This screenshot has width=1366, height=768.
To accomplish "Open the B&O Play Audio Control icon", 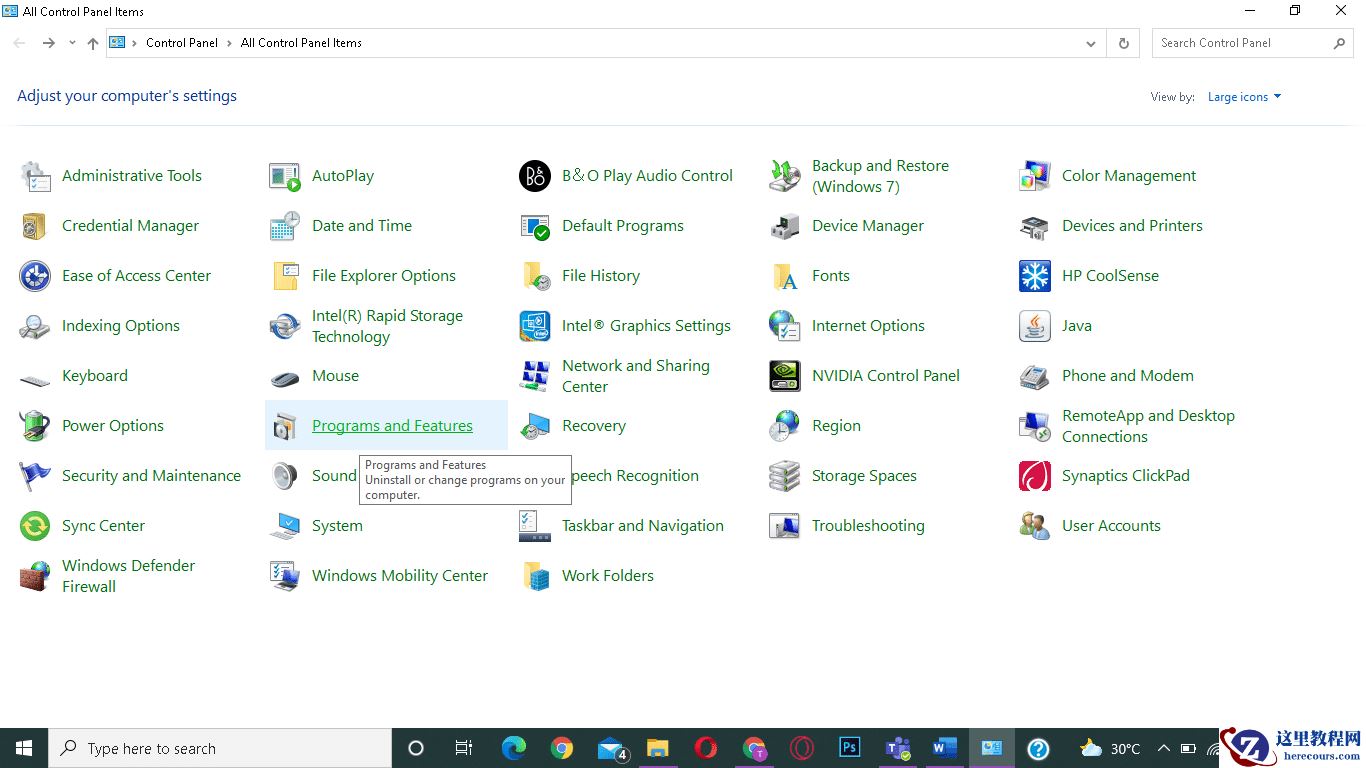I will click(x=535, y=176).
